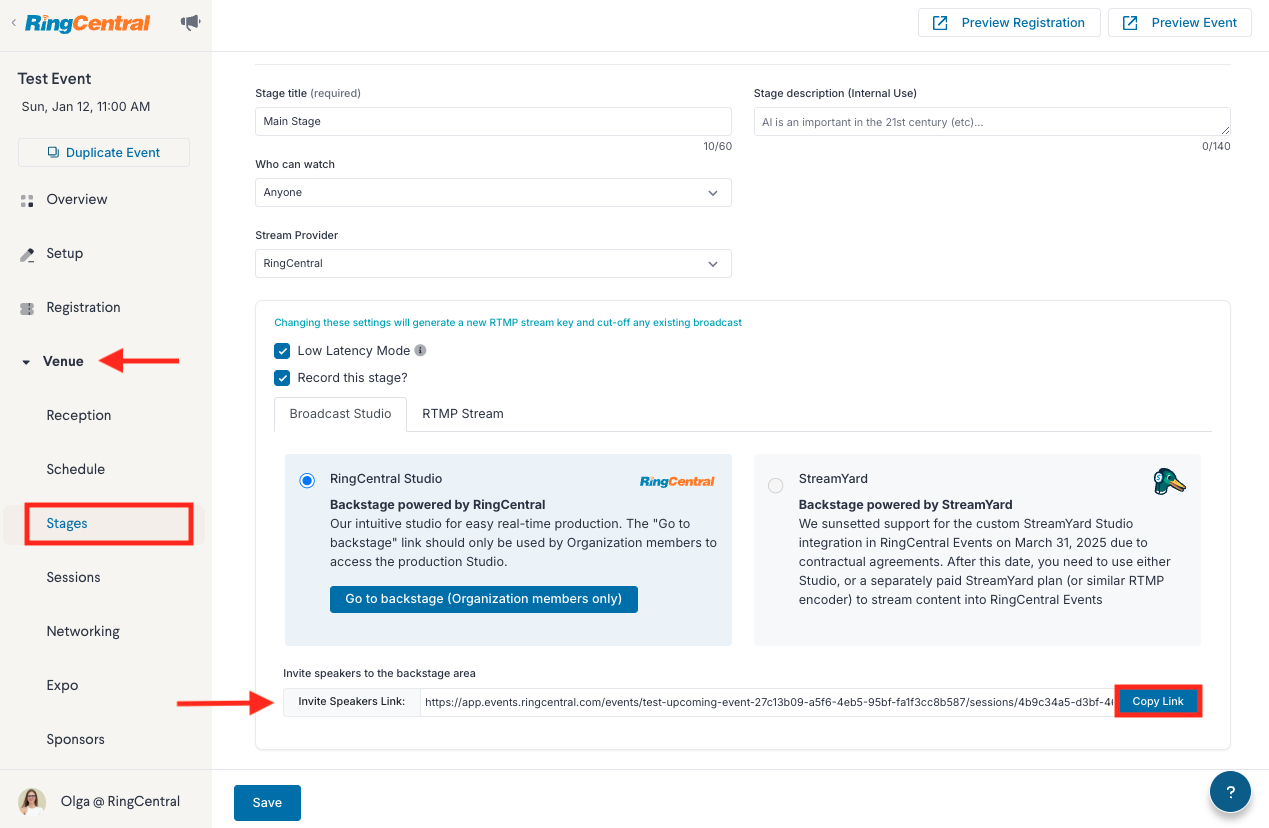
Task: Click Preview Registration button
Action: tap(1009, 23)
